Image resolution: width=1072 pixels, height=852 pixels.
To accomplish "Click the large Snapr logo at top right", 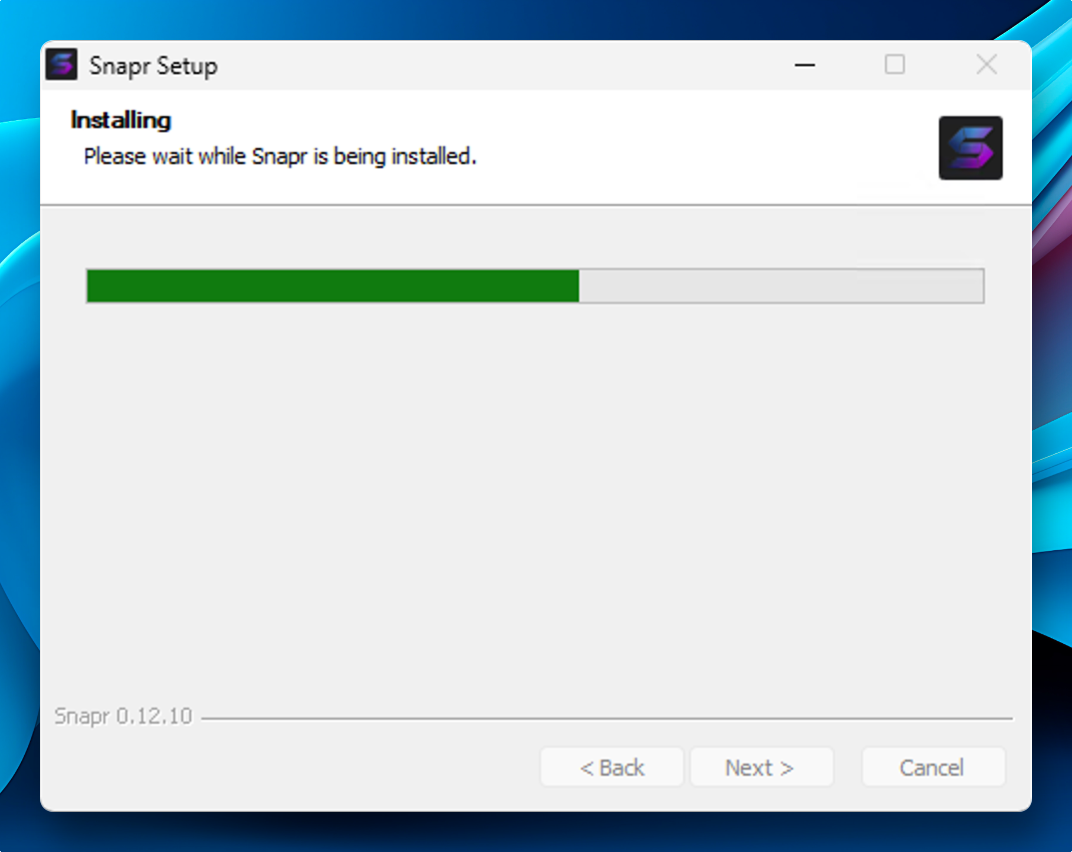I will (x=970, y=146).
